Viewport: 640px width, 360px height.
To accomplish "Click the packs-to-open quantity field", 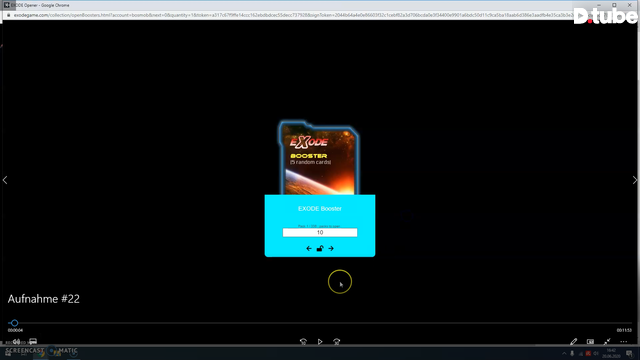I will point(320,232).
